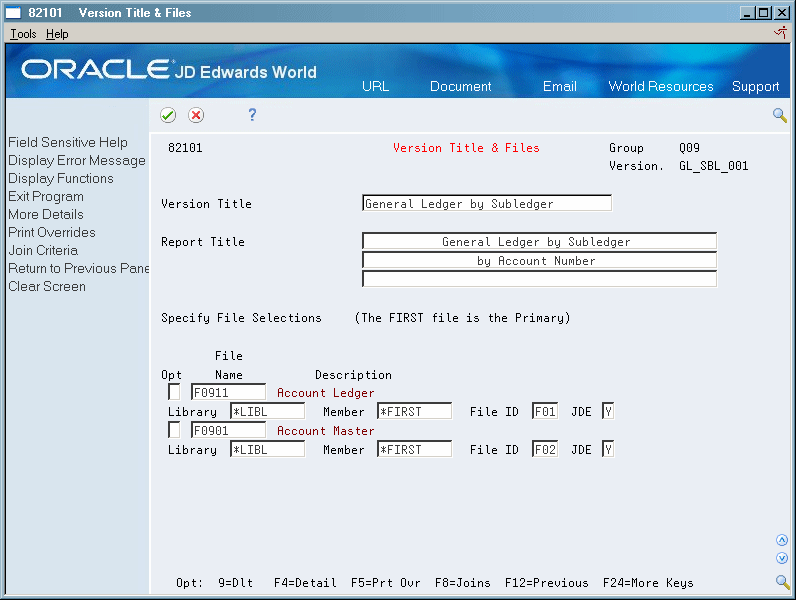Click the red figure icon in menu bar
The width and height of the screenshot is (796, 600).
pos(780,34)
